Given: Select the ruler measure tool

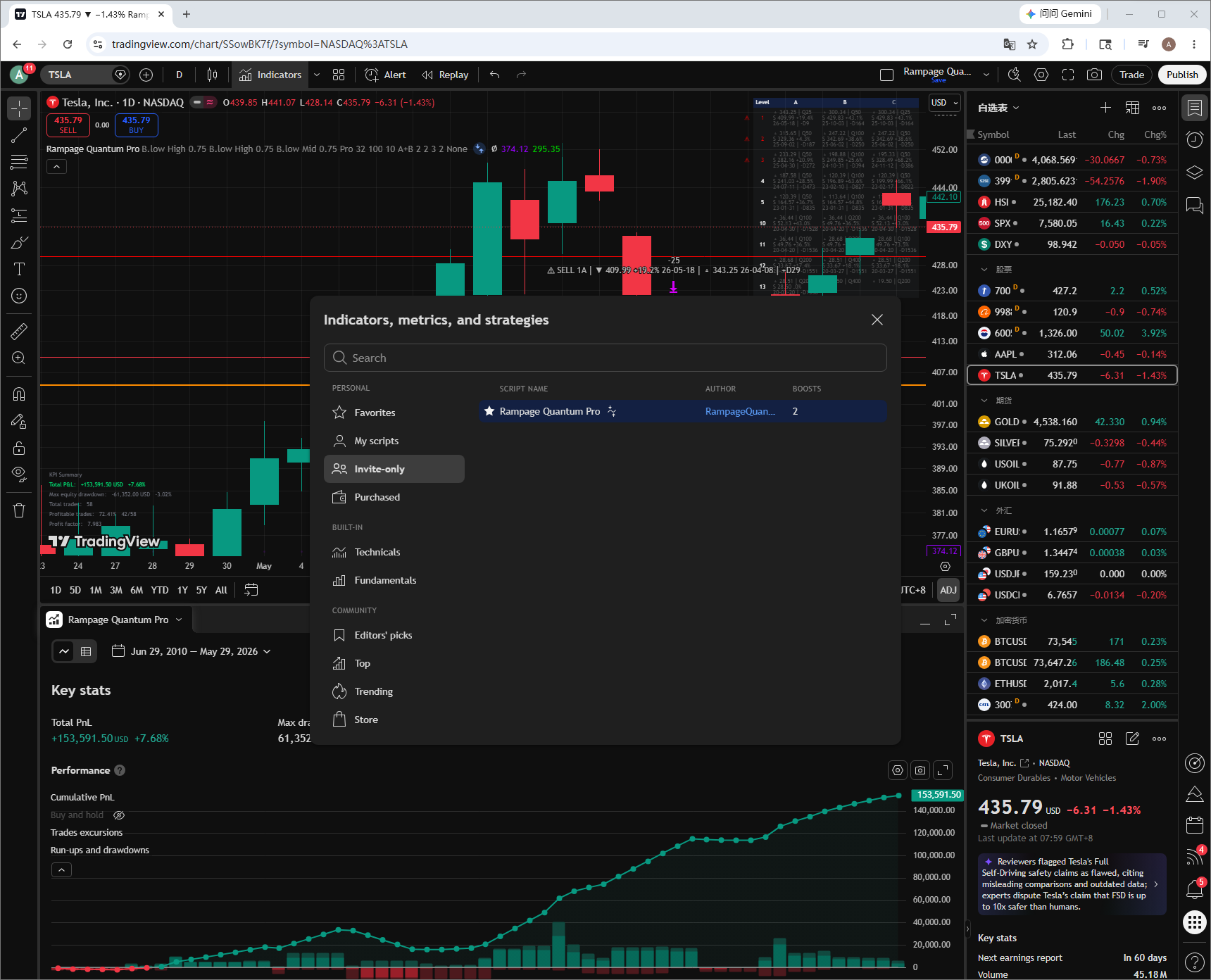Looking at the screenshot, I should [19, 331].
